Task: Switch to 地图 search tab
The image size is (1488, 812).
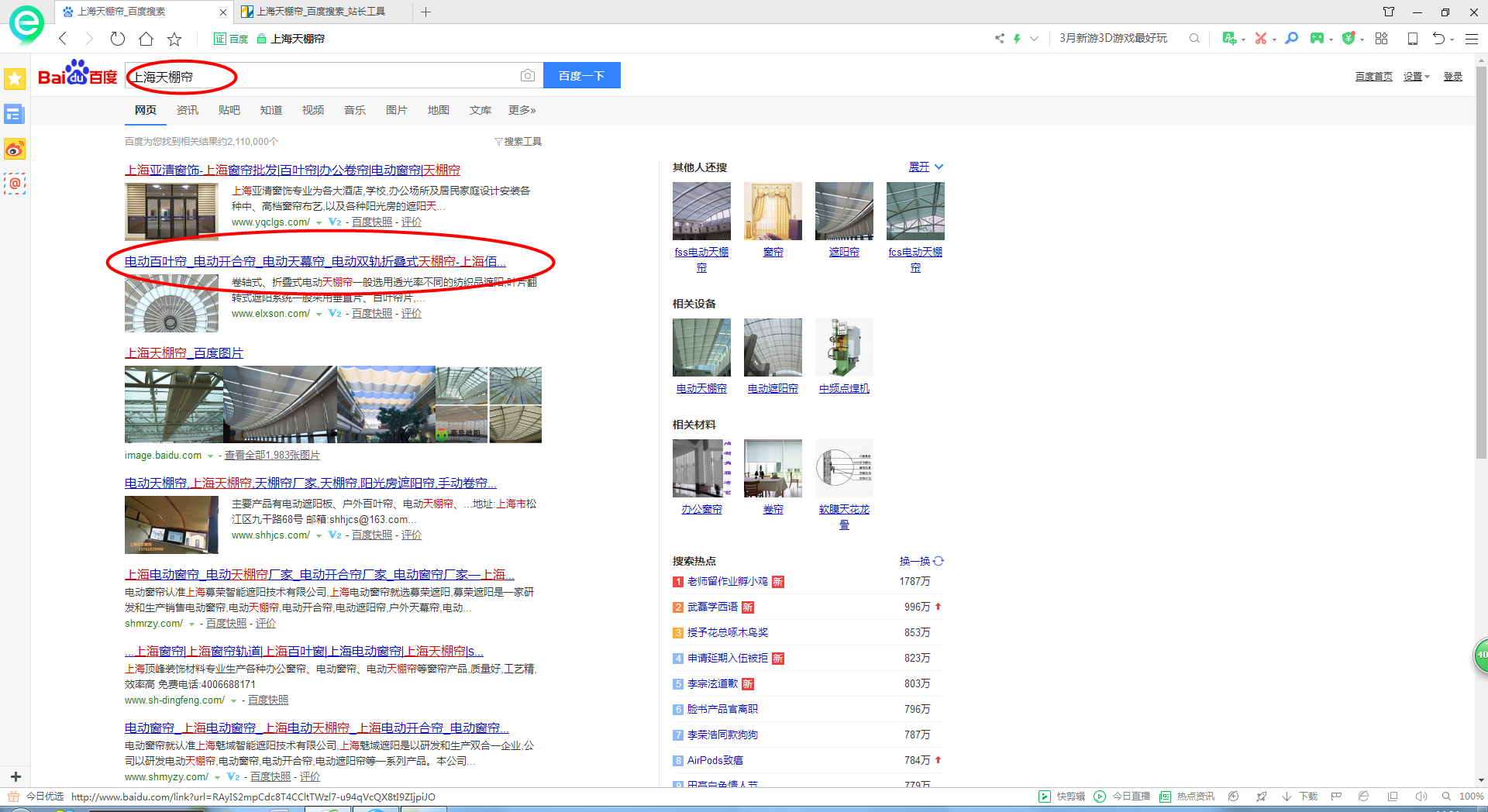Action: [x=439, y=110]
